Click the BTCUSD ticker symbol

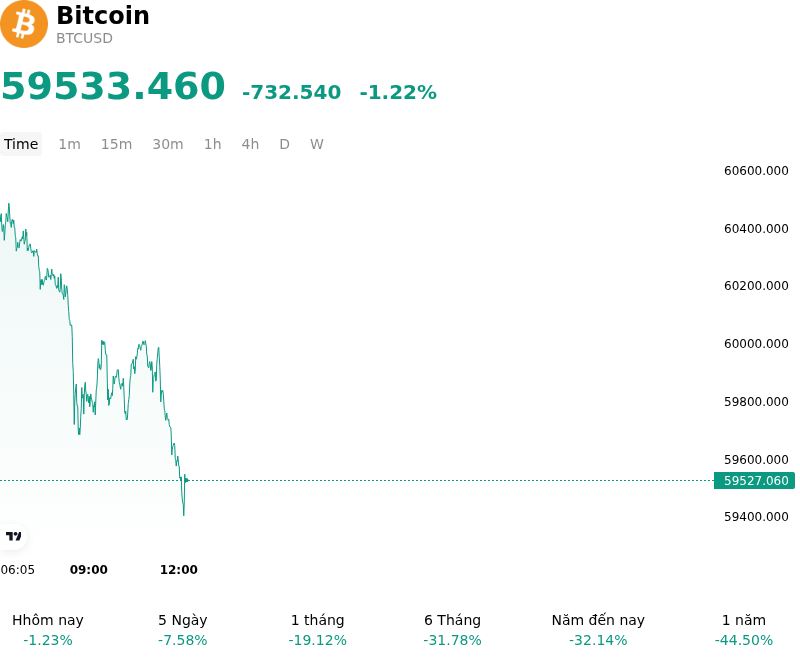[x=84, y=38]
